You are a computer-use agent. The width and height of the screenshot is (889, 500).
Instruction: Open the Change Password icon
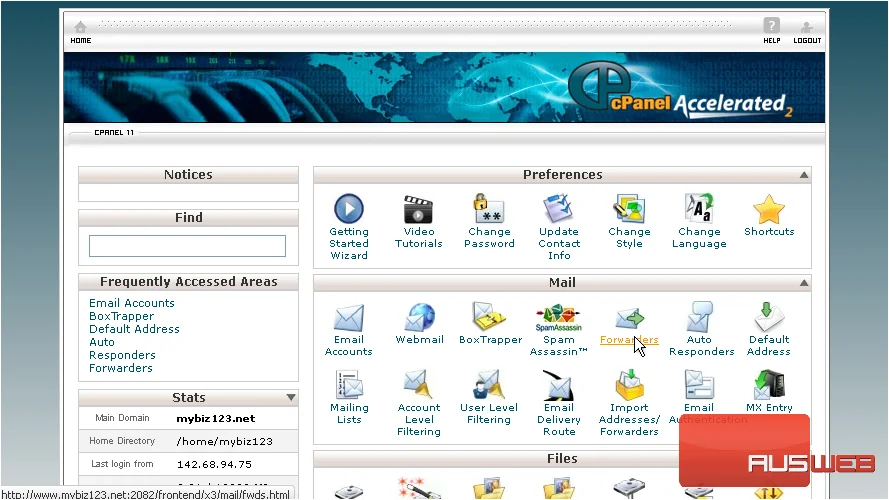coord(489,208)
